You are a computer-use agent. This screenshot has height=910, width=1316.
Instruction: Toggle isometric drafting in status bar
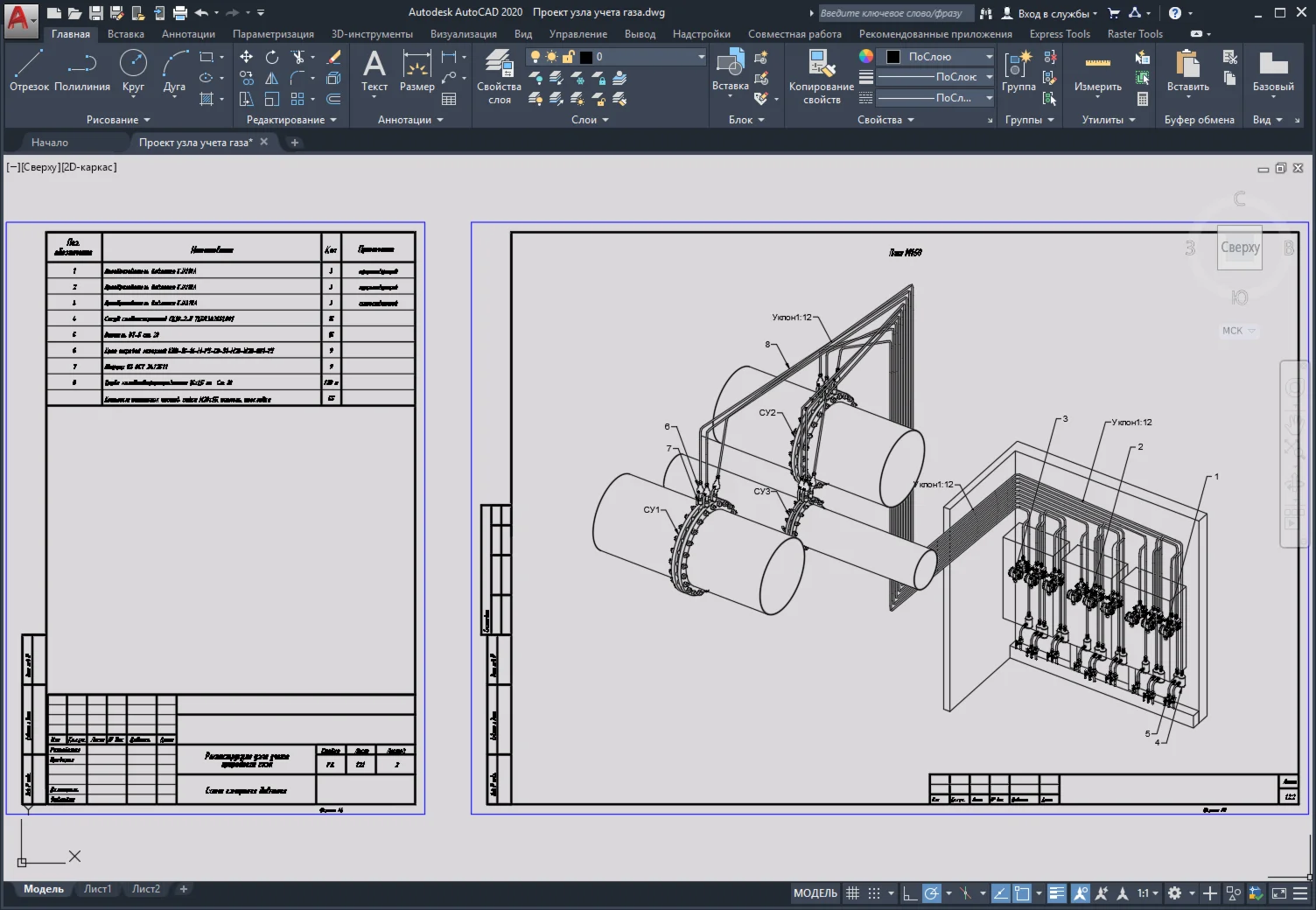(965, 893)
